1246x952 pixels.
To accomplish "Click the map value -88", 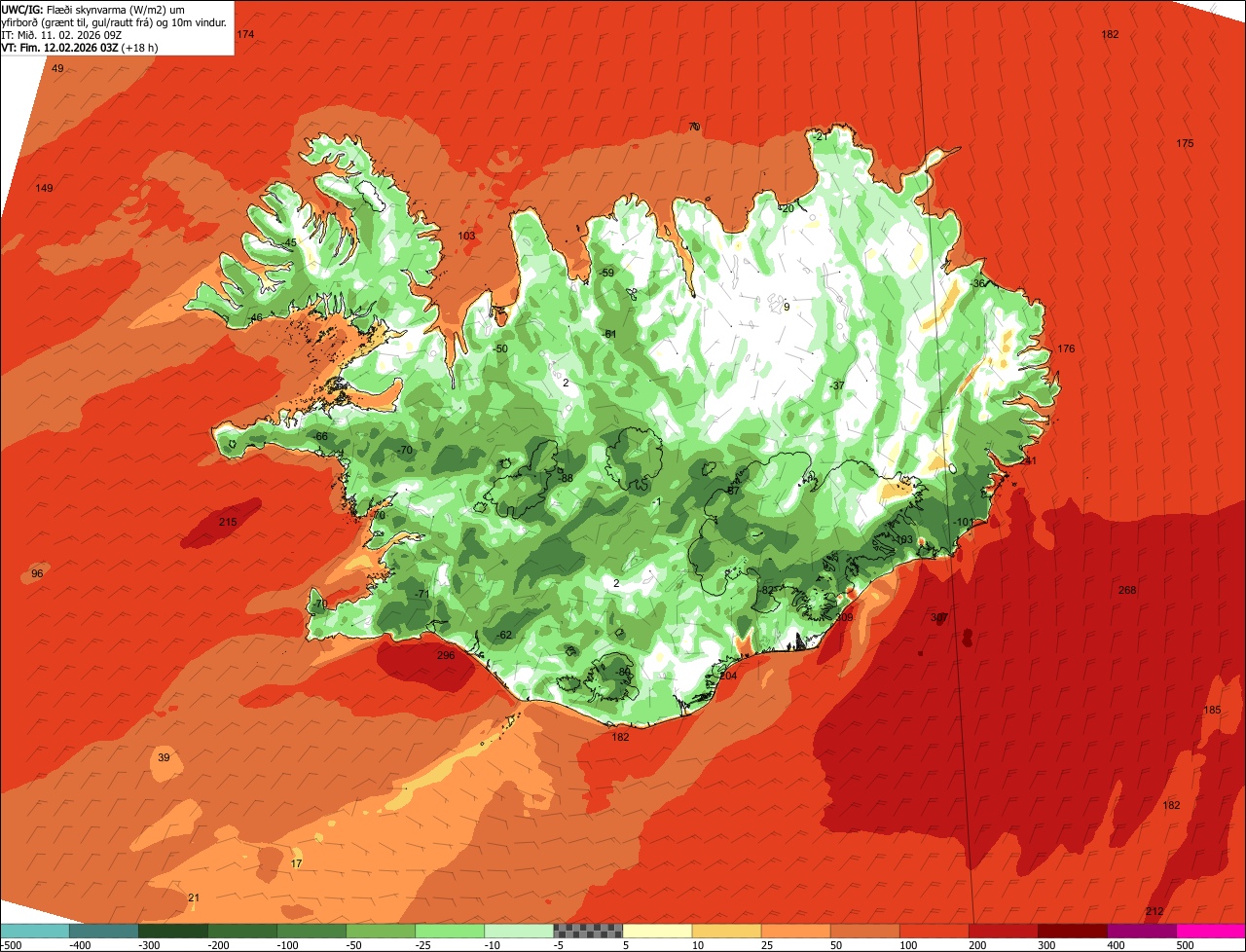I will tap(566, 478).
